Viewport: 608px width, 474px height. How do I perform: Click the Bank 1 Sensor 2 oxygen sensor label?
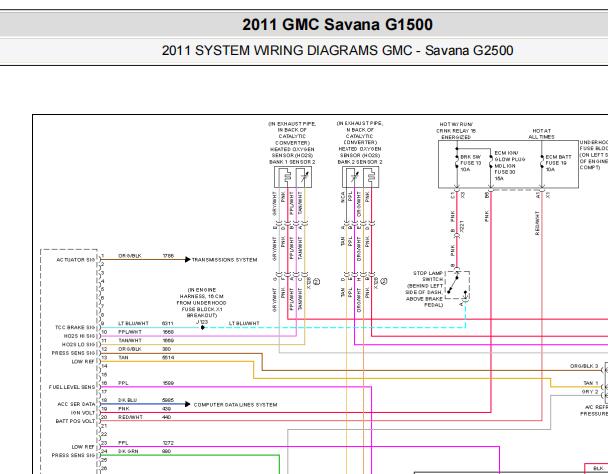pyautogui.click(x=292, y=143)
